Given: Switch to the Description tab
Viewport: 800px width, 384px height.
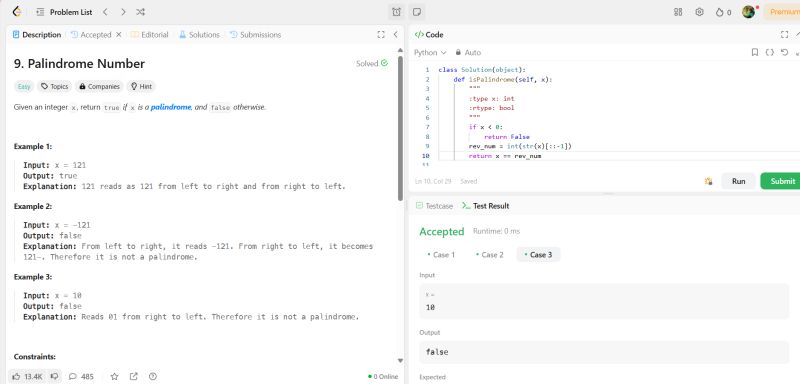Looking at the screenshot, I should click(37, 35).
